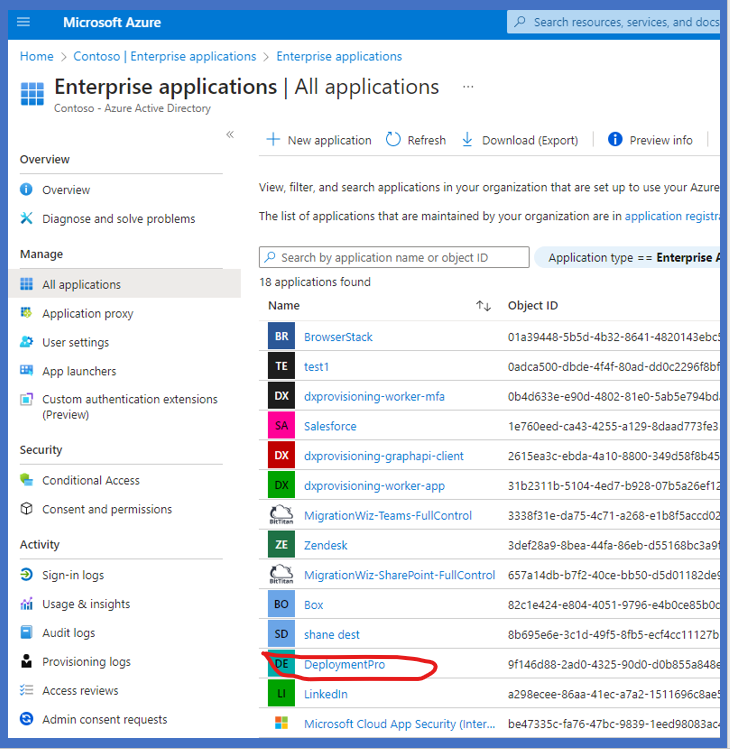Click the dxprovisioning-worker-app green DX icon
This screenshot has height=749, width=730.
click(281, 485)
